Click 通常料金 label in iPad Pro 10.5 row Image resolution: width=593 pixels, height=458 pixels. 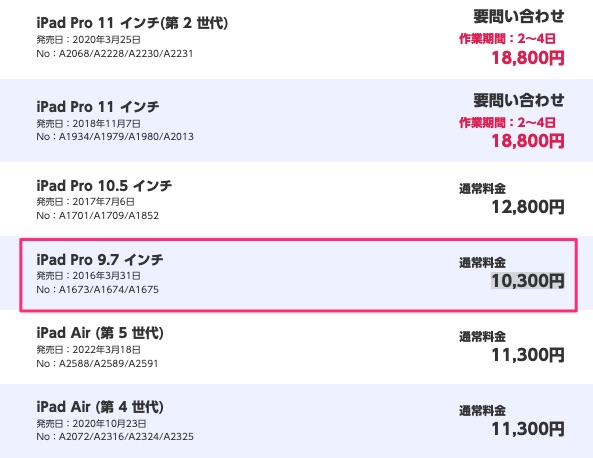(482, 188)
